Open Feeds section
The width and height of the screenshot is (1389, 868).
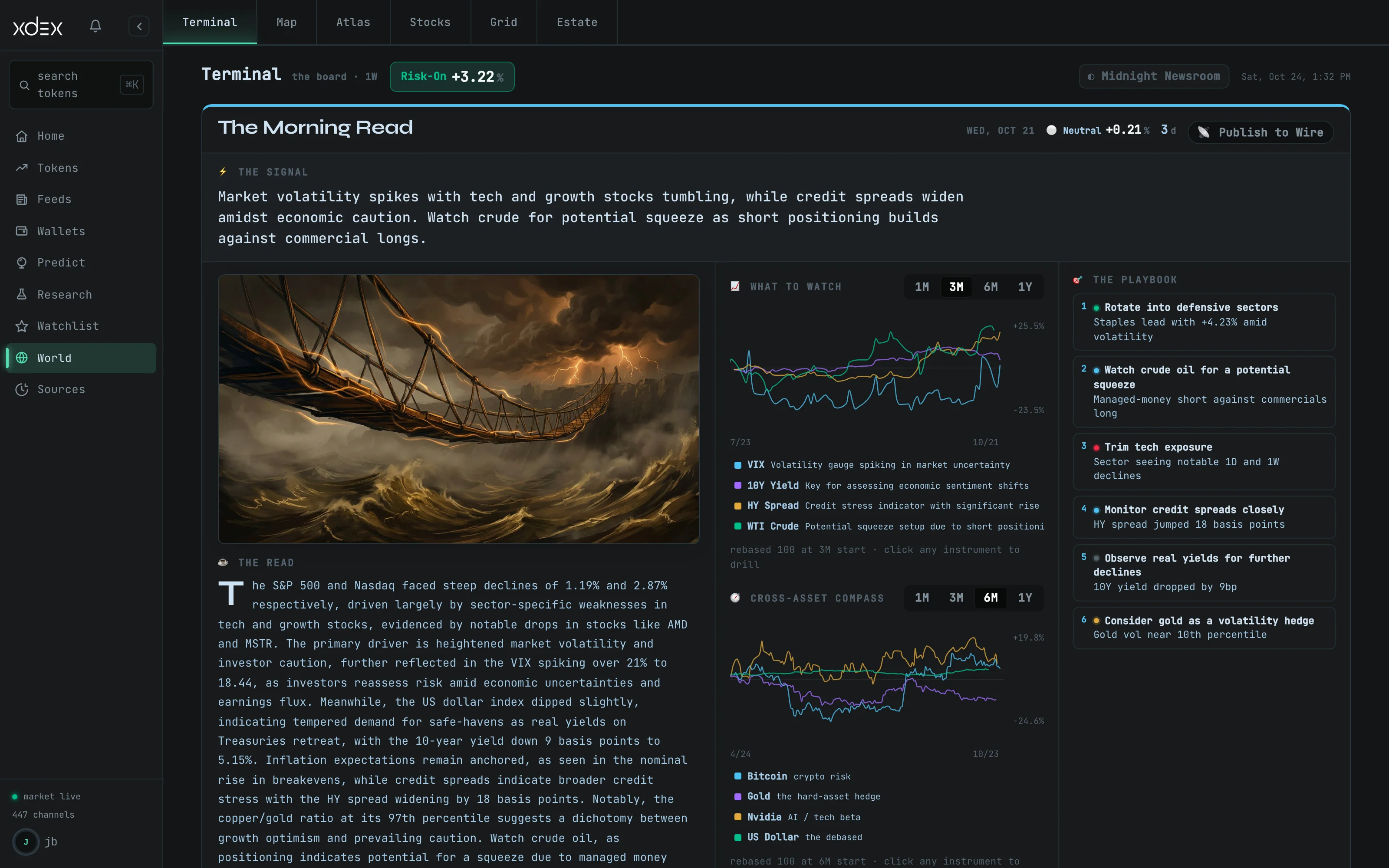point(81,199)
